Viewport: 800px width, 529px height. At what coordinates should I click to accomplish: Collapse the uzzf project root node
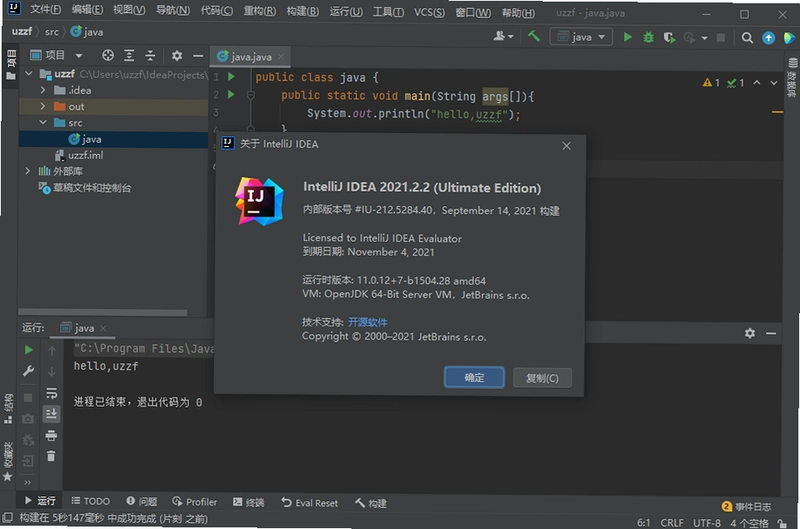click(29, 74)
